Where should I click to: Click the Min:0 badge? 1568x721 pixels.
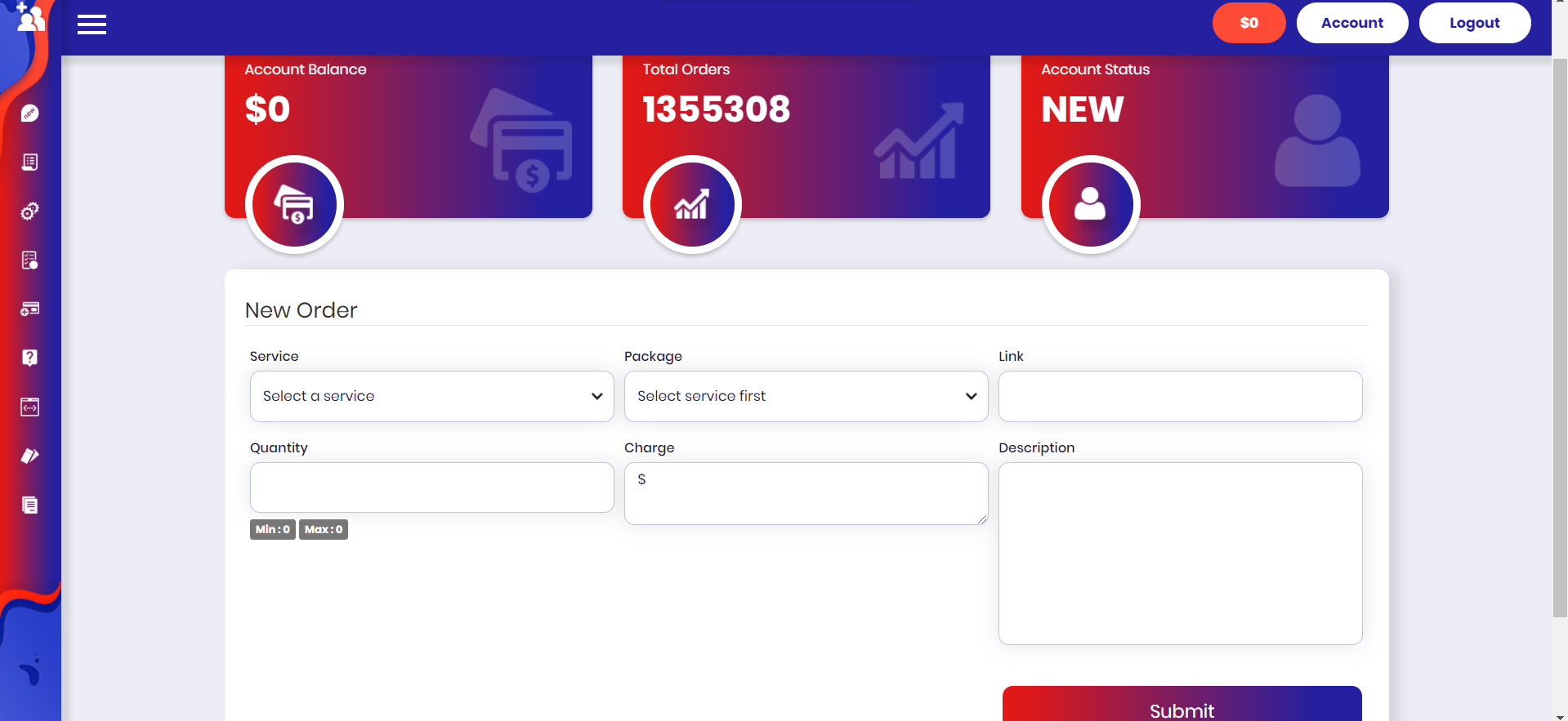click(273, 529)
